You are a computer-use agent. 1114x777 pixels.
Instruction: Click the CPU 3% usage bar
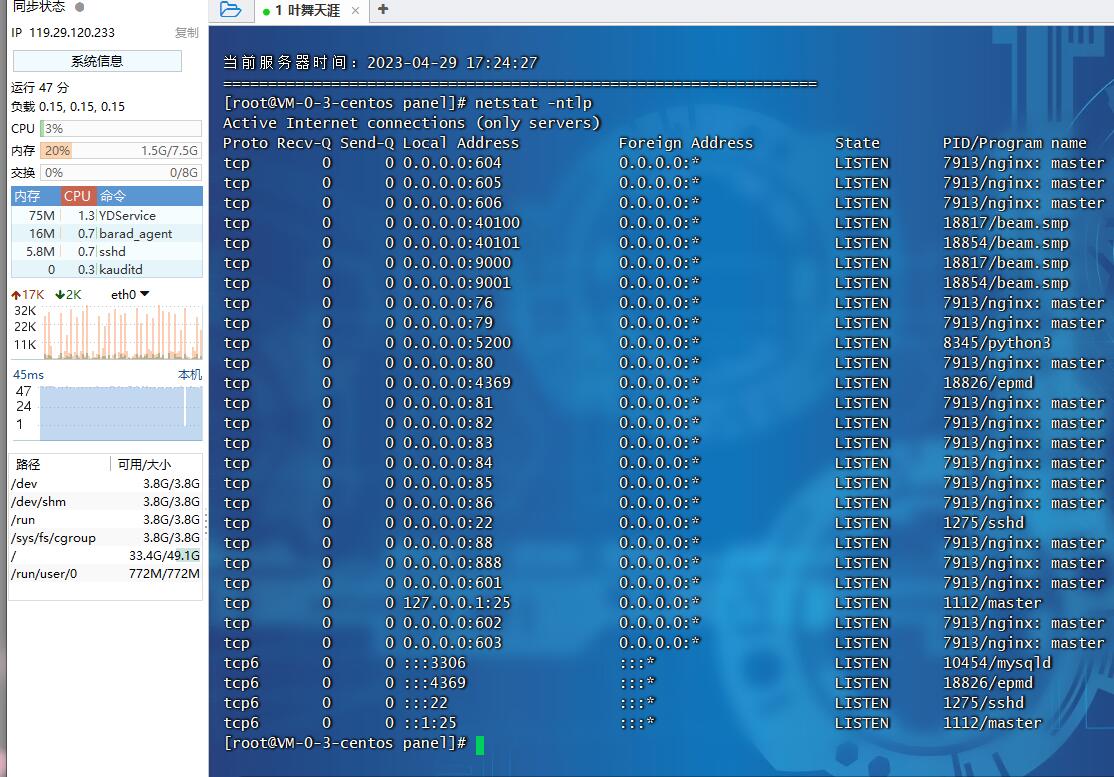click(x=121, y=129)
